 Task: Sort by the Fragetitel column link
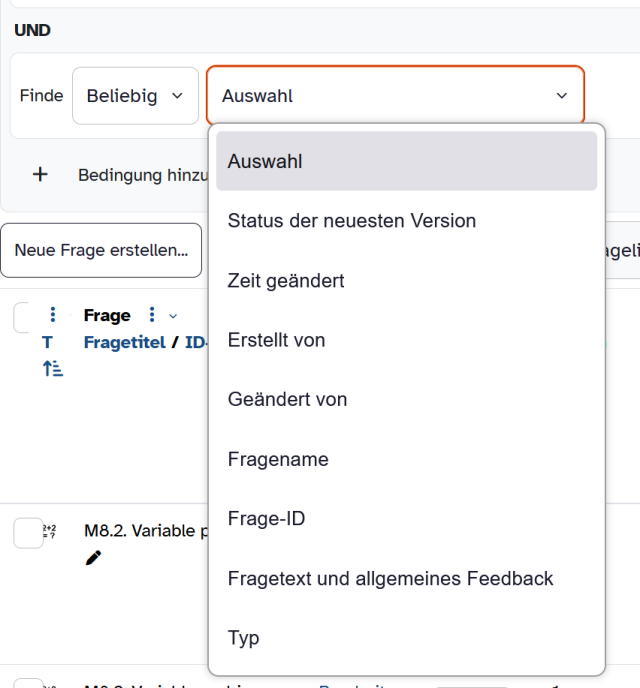point(124,342)
